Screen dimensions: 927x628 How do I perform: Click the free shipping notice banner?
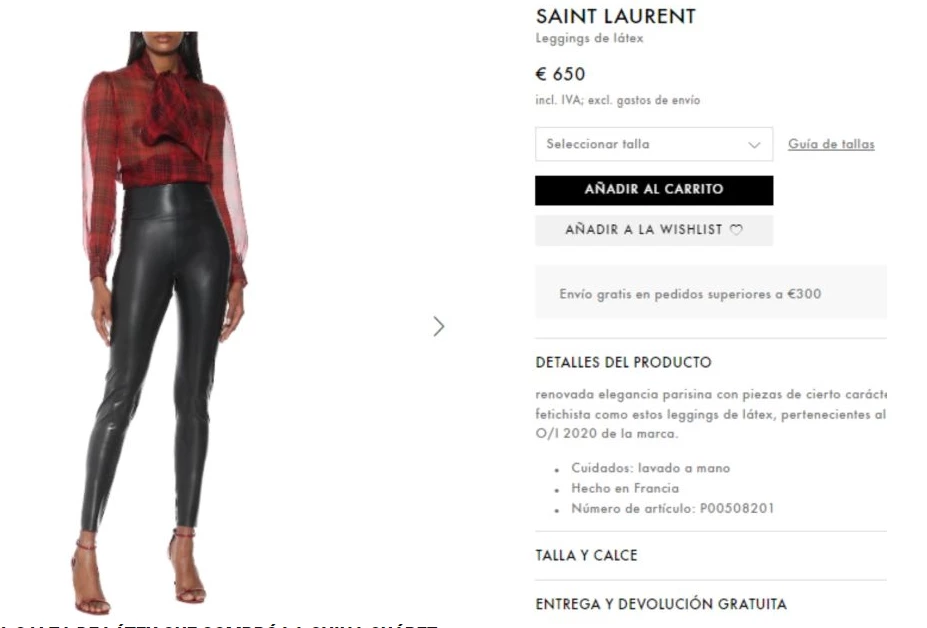pyautogui.click(x=711, y=293)
